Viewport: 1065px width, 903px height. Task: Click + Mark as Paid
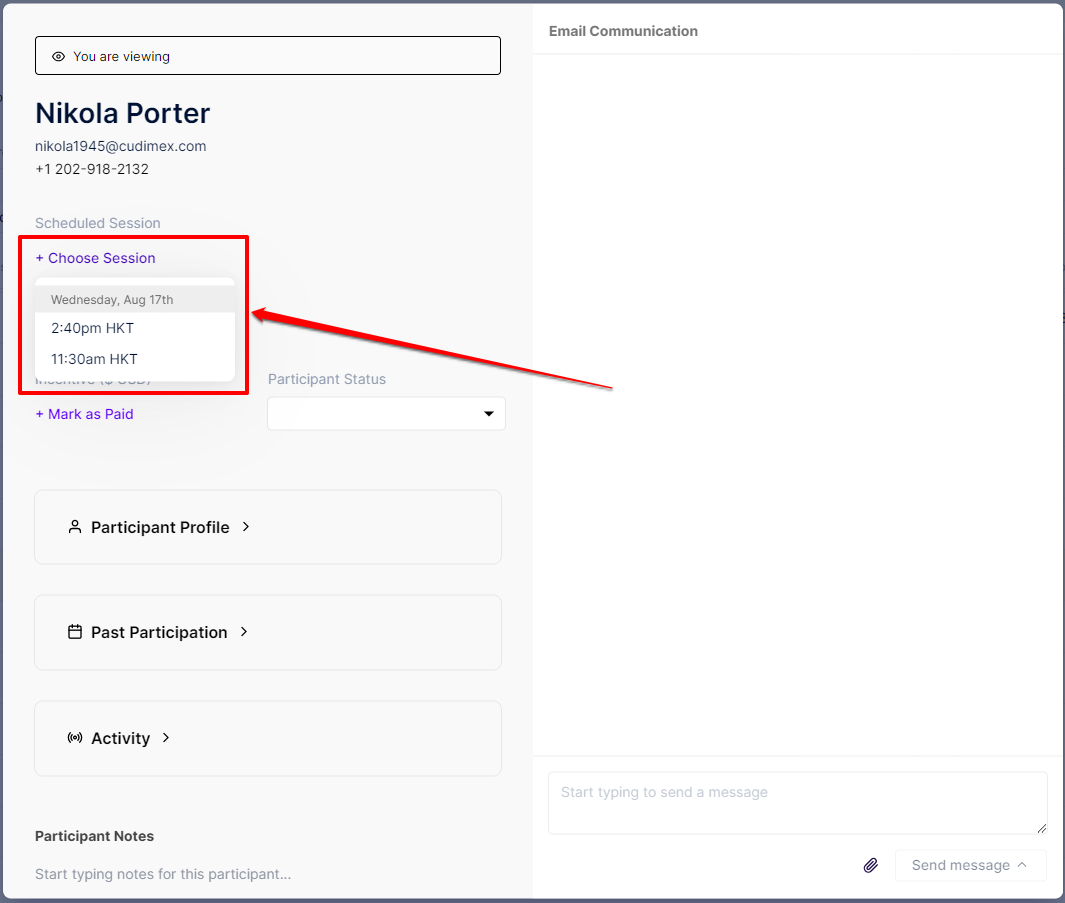(x=84, y=414)
